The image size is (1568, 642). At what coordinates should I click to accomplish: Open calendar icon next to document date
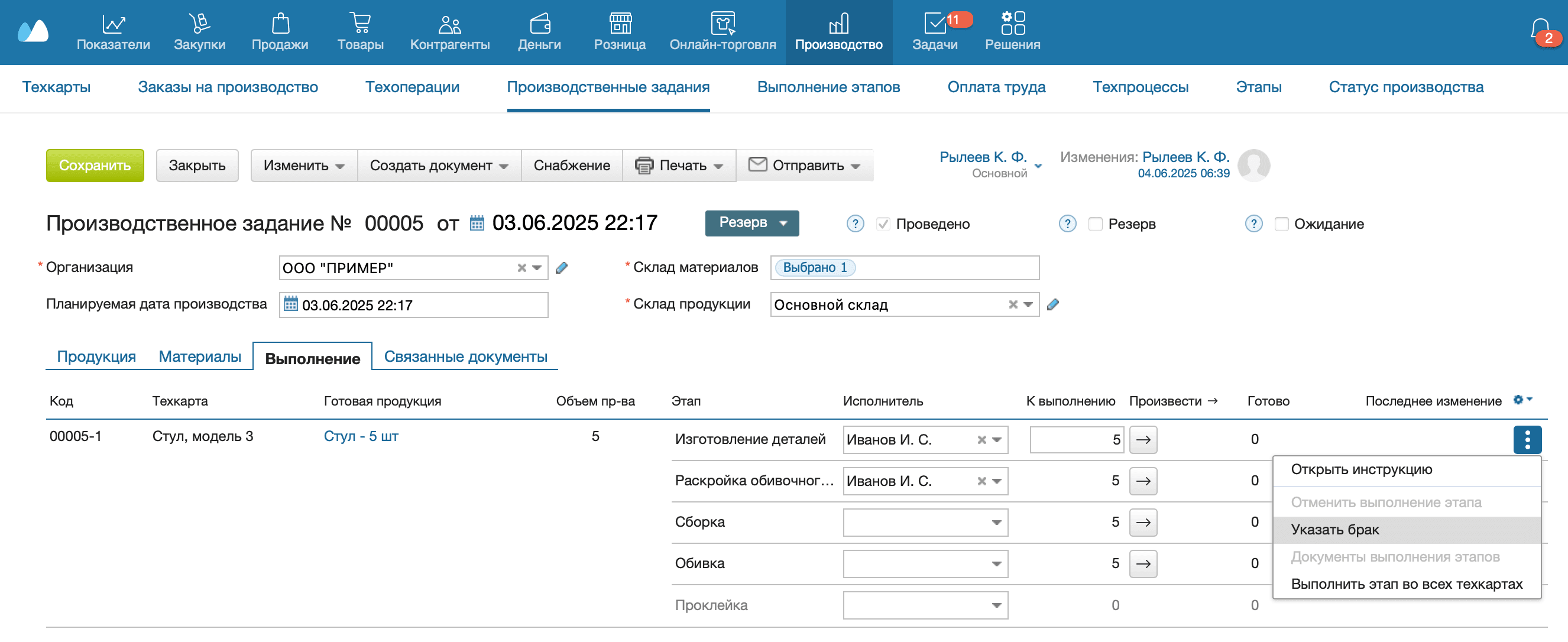(x=477, y=223)
